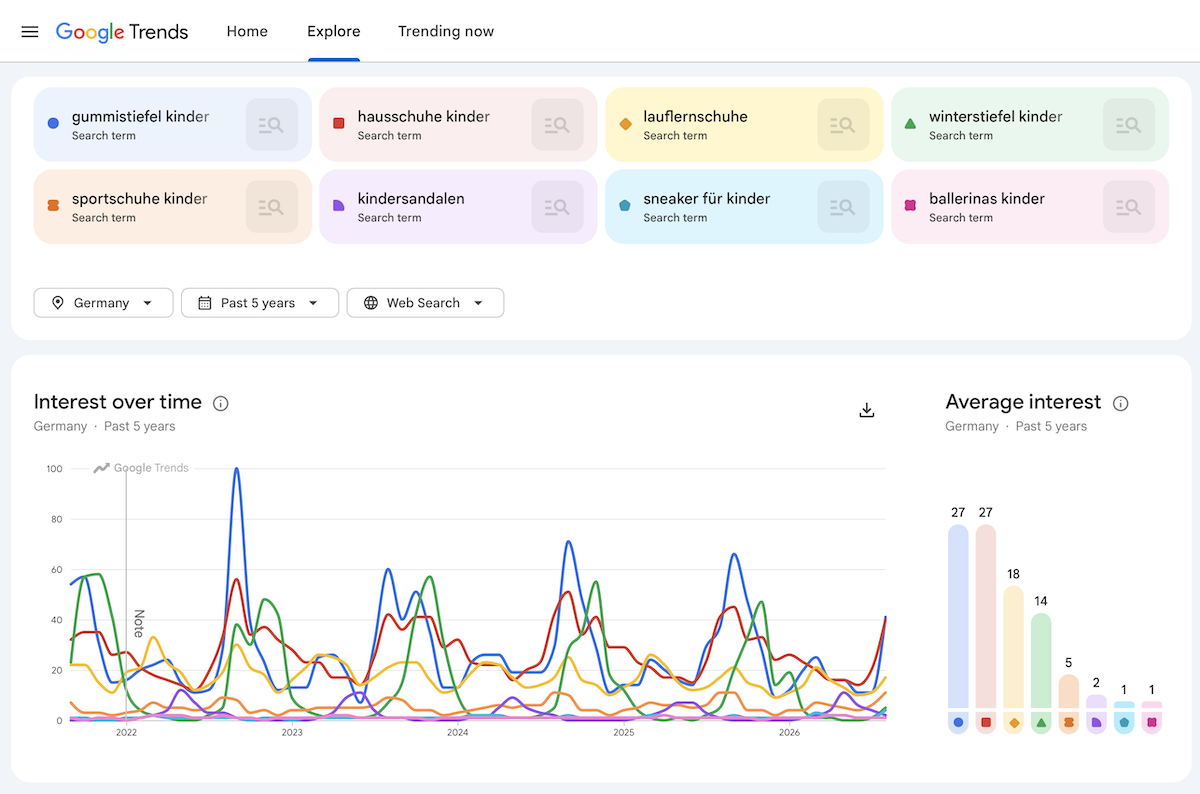1200x794 pixels.
Task: Click teal pentagon marker of sneaker für kinder
Action: pos(625,206)
